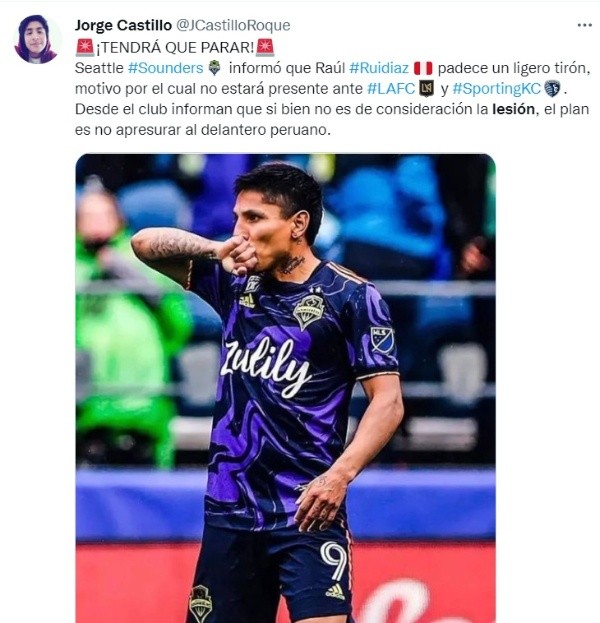
Task: Click the MLS badge on the sleeve
Action: 382,340
